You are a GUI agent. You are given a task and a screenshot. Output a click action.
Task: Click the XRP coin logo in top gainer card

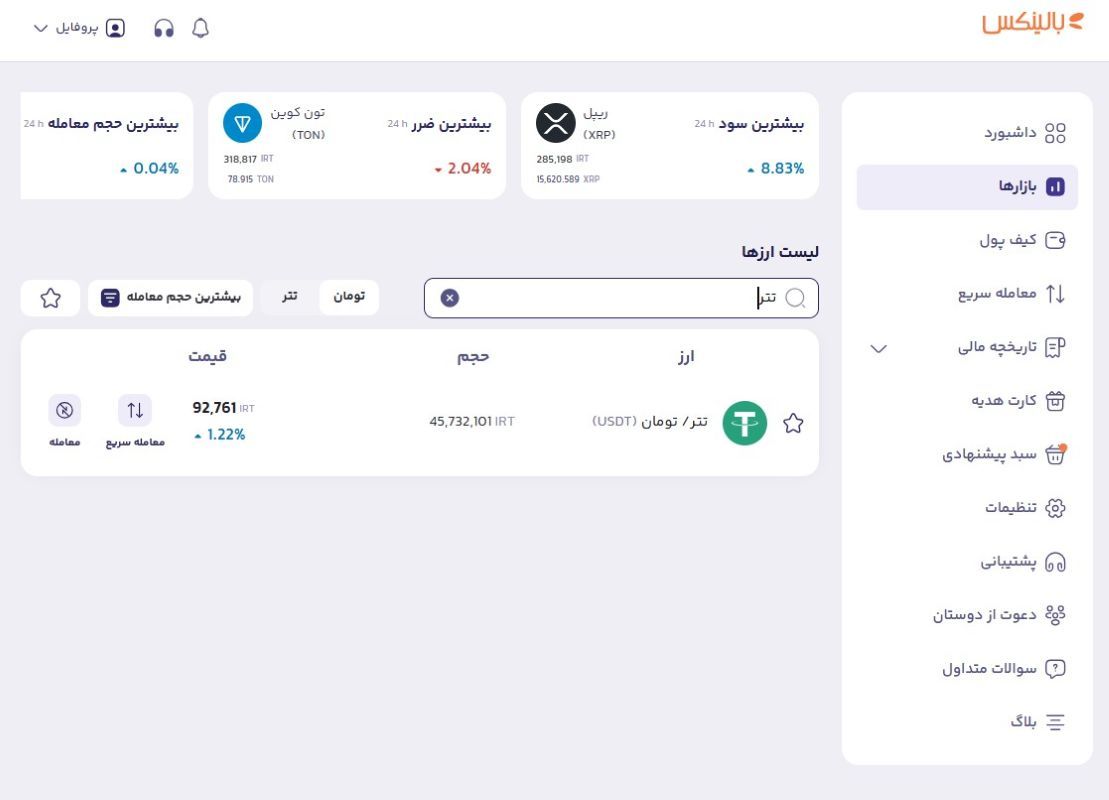[x=556, y=123]
